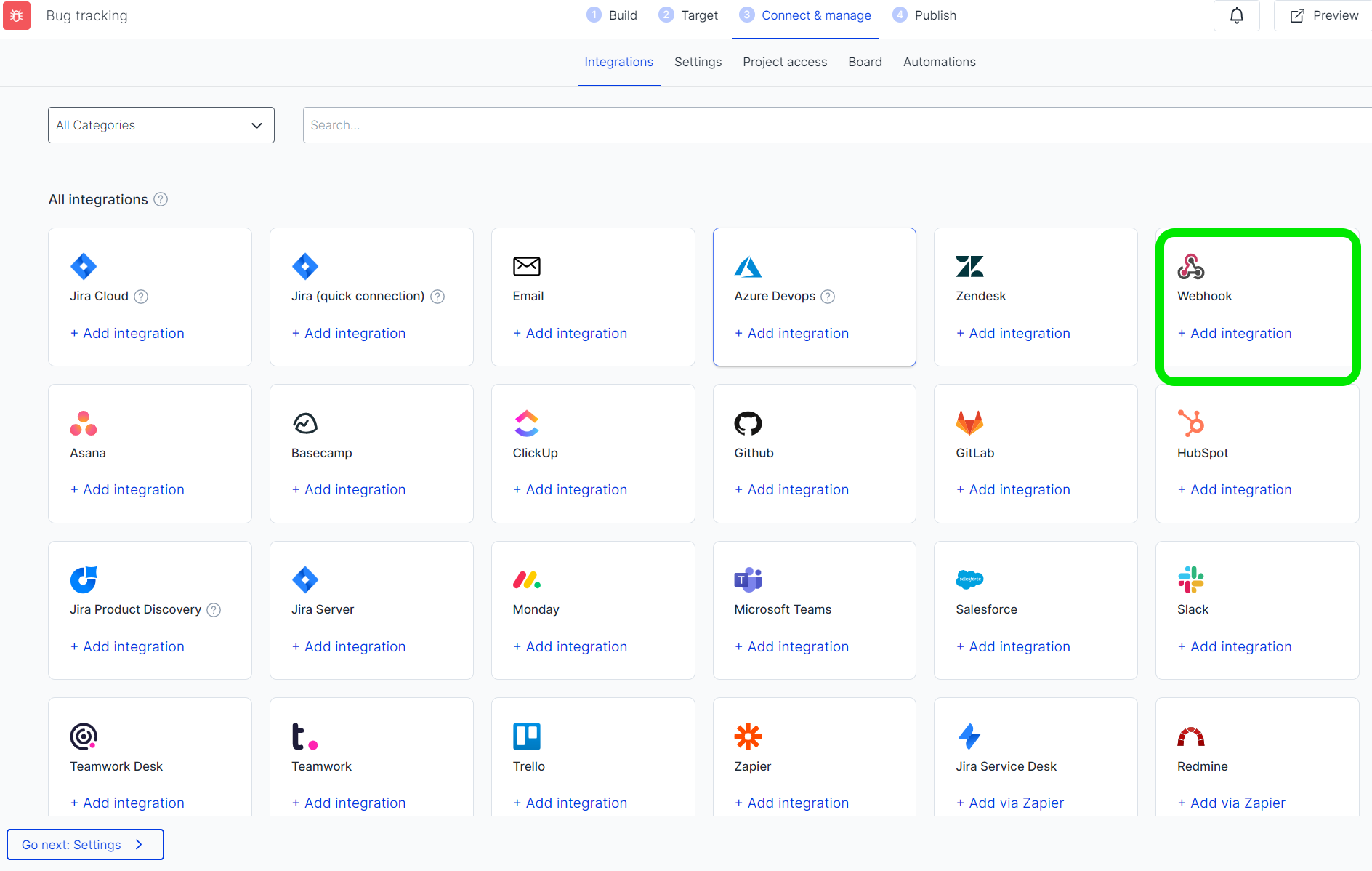1372x871 pixels.
Task: Click the Microsoft Teams logo icon
Action: 748,579
